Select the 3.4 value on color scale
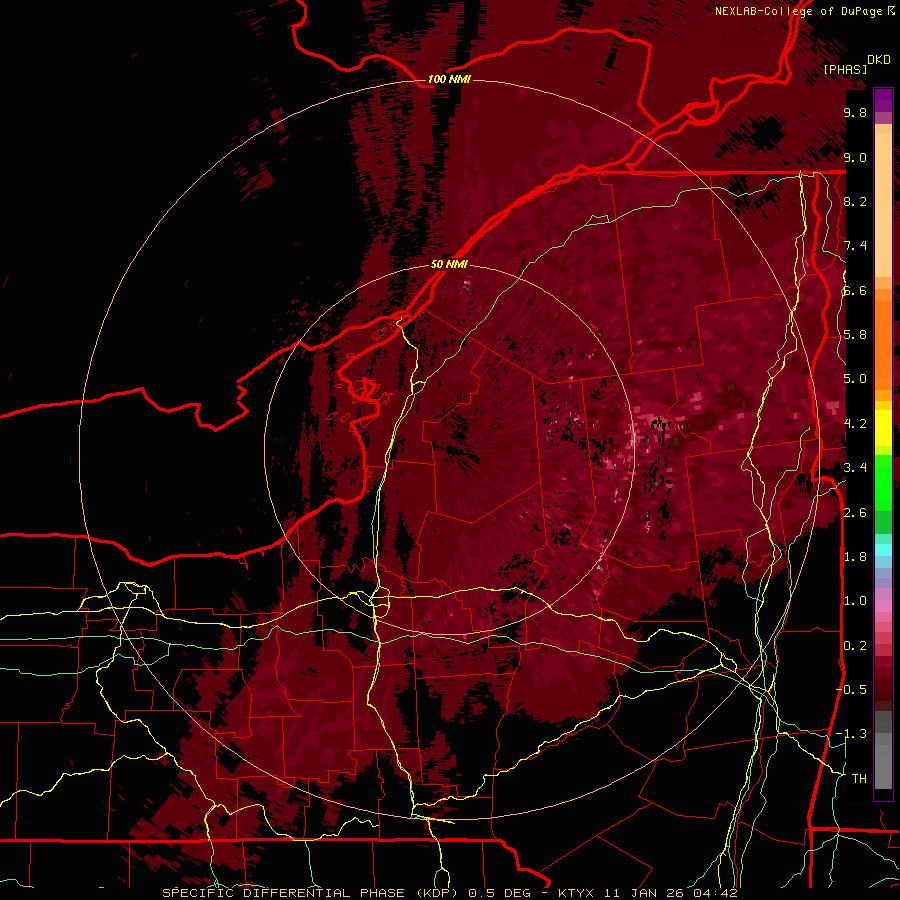Image resolution: width=900 pixels, height=900 pixels. [x=855, y=468]
